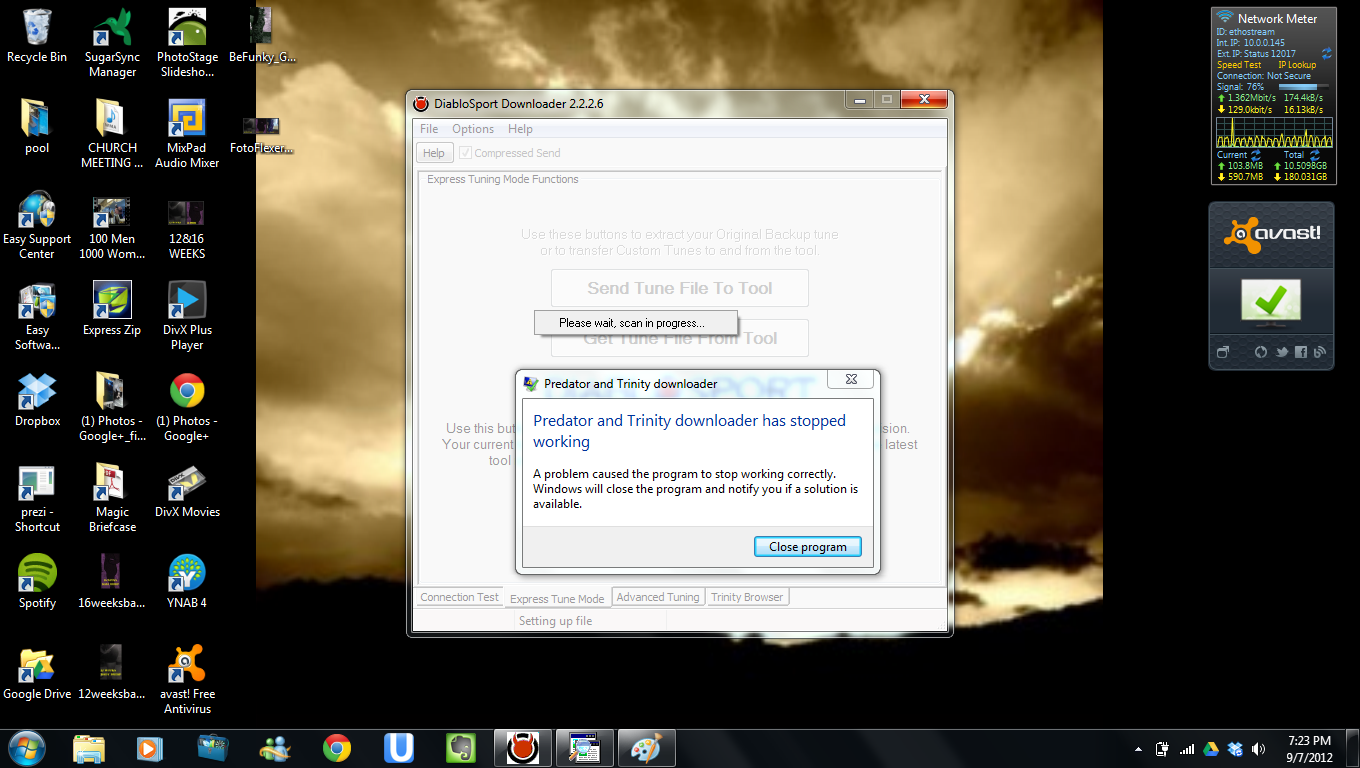The height and width of the screenshot is (768, 1360).
Task: Open the Help menu in the menu bar
Action: click(520, 129)
